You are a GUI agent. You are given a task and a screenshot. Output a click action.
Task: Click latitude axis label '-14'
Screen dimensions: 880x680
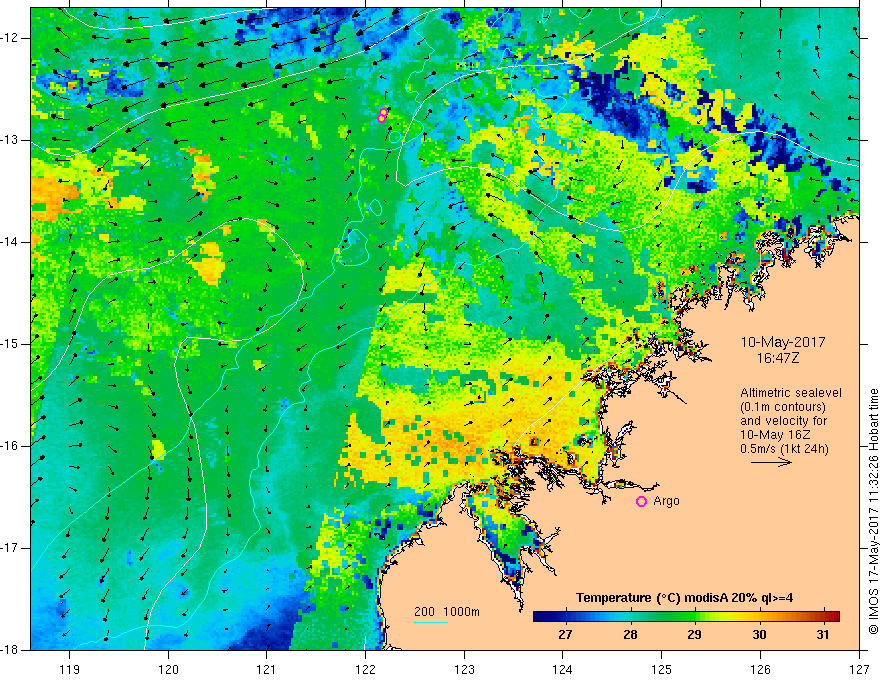tap(11, 242)
